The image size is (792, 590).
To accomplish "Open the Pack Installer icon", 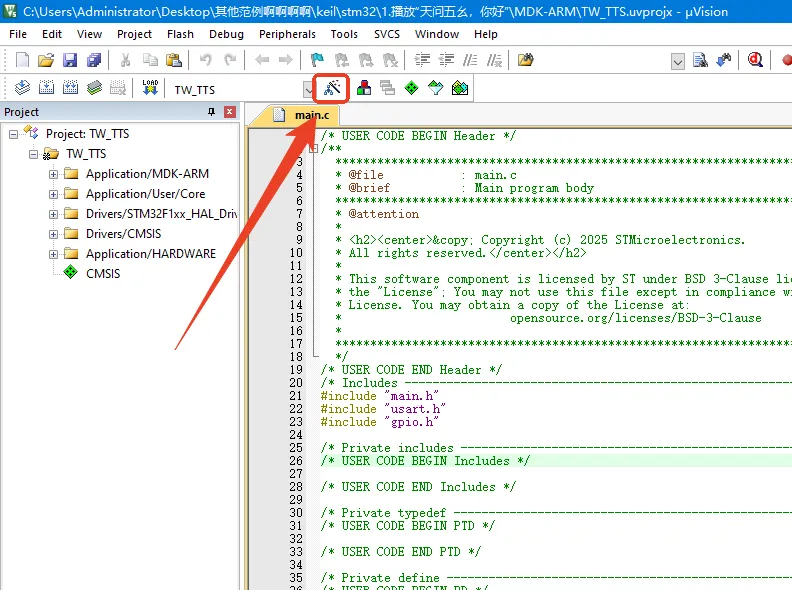I will [x=459, y=88].
